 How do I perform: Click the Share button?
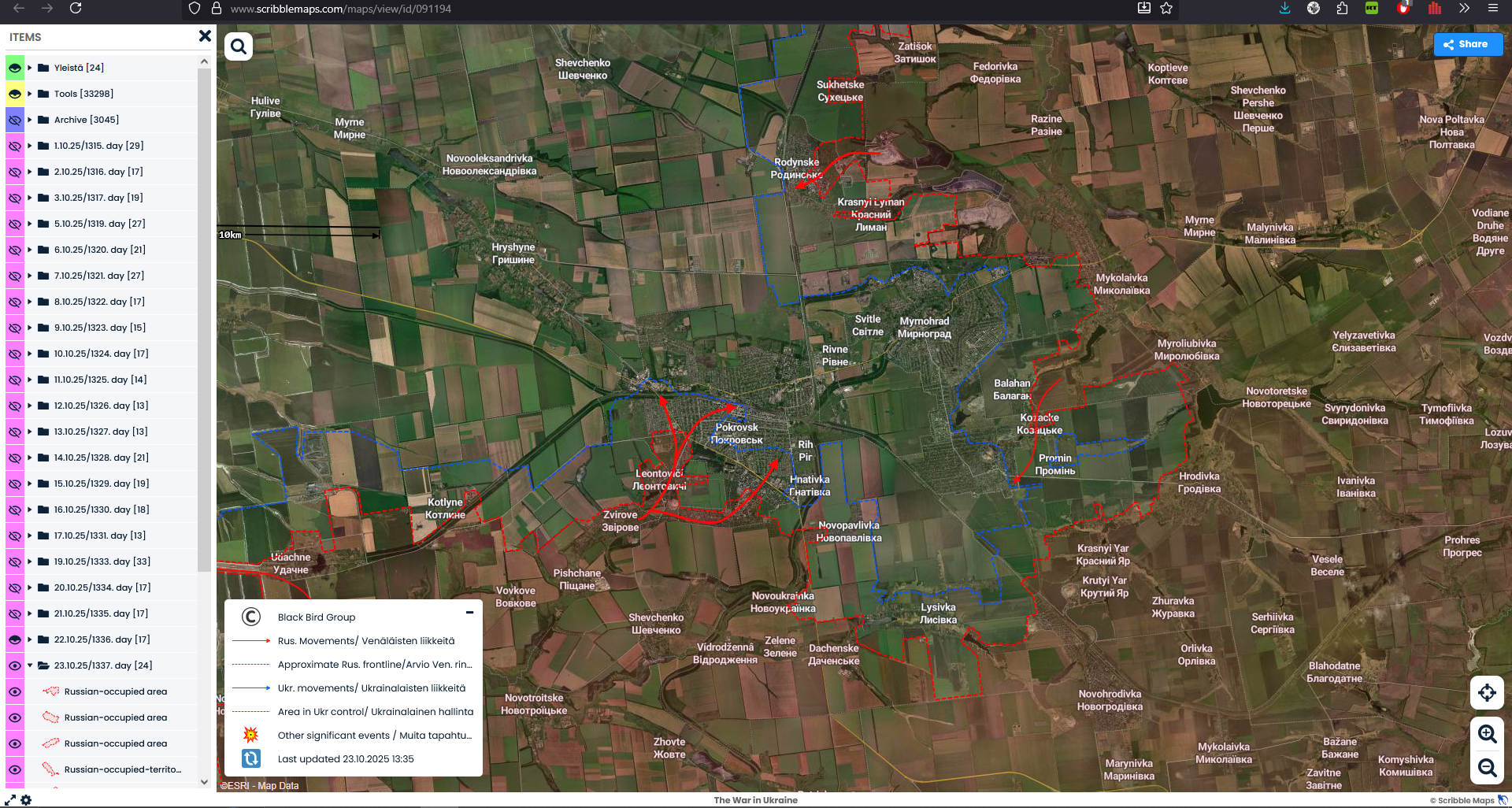[1468, 44]
